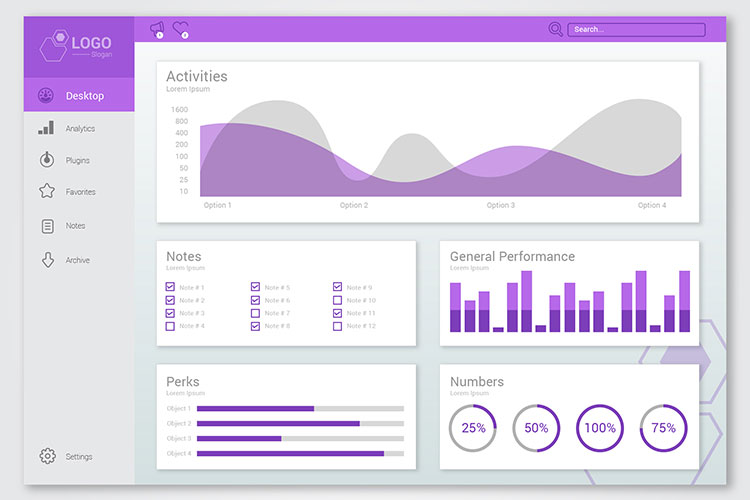The height and width of the screenshot is (500, 750).
Task: Uncheck the Note # 9 checkbox
Action: point(338,287)
